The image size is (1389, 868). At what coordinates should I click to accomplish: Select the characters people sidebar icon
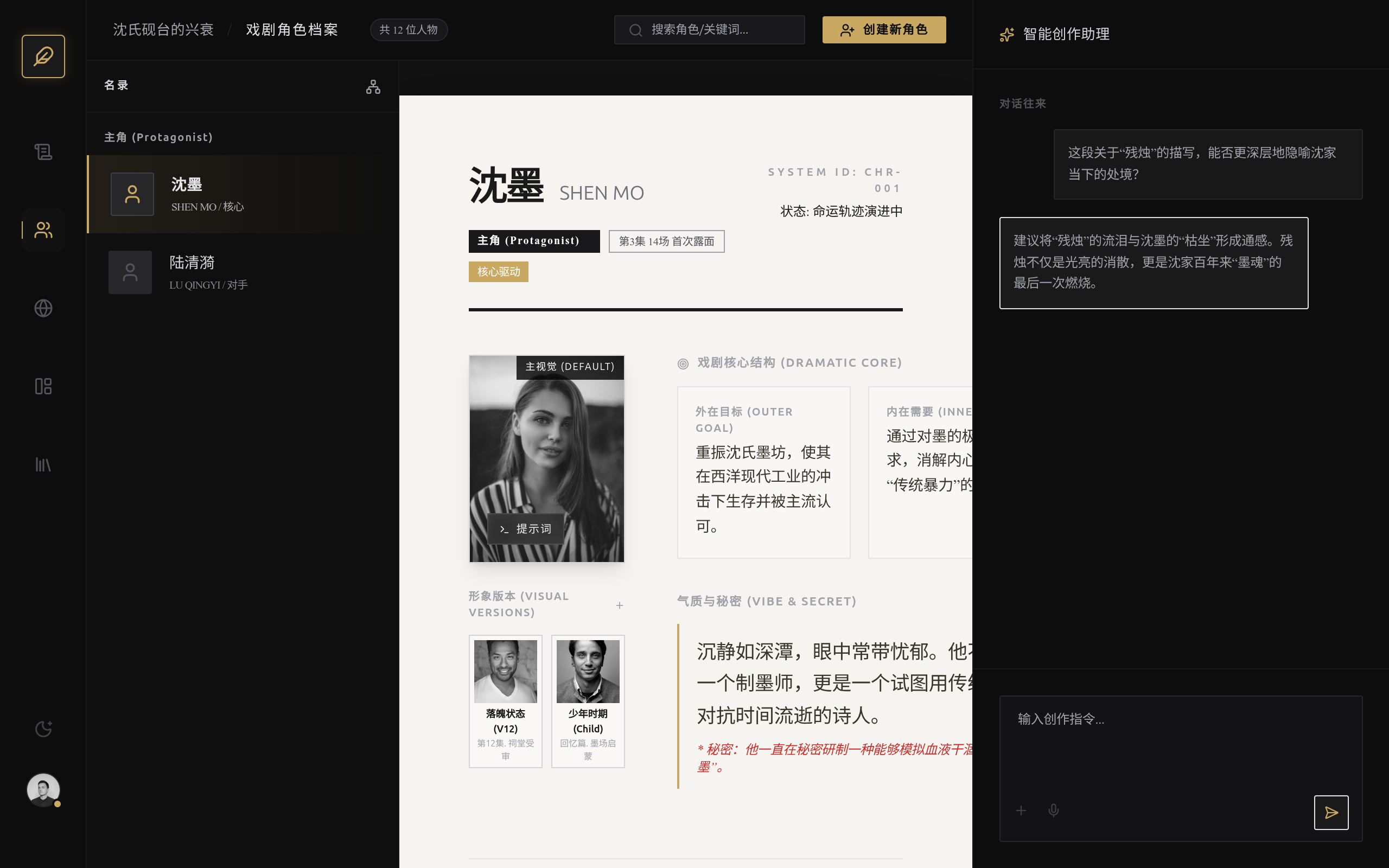pyautogui.click(x=43, y=230)
